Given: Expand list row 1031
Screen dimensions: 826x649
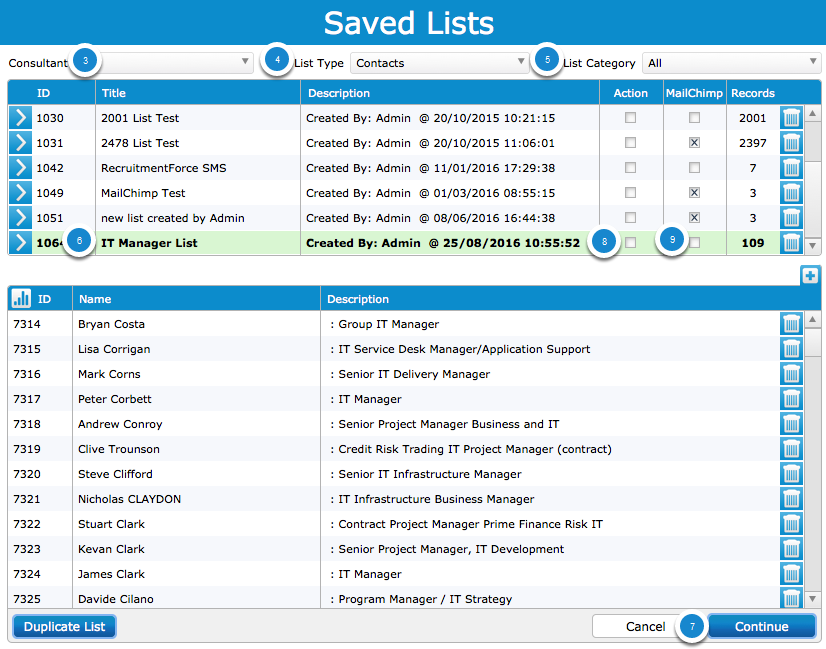Looking at the screenshot, I should [x=20, y=143].
